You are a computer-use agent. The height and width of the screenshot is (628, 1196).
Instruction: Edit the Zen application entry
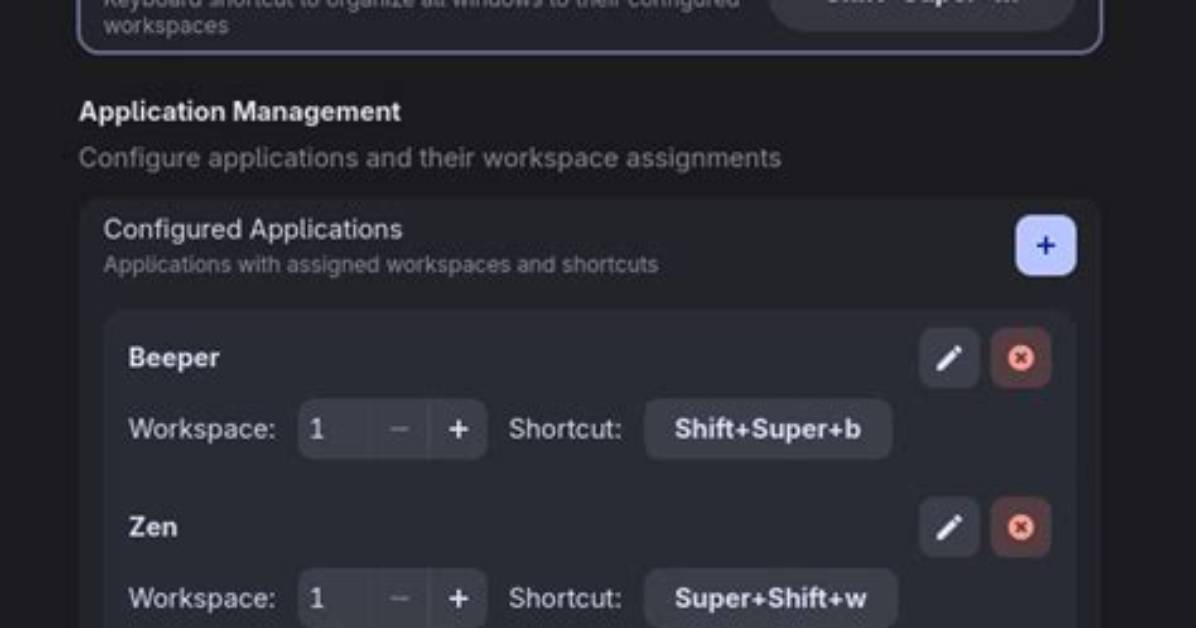click(949, 527)
